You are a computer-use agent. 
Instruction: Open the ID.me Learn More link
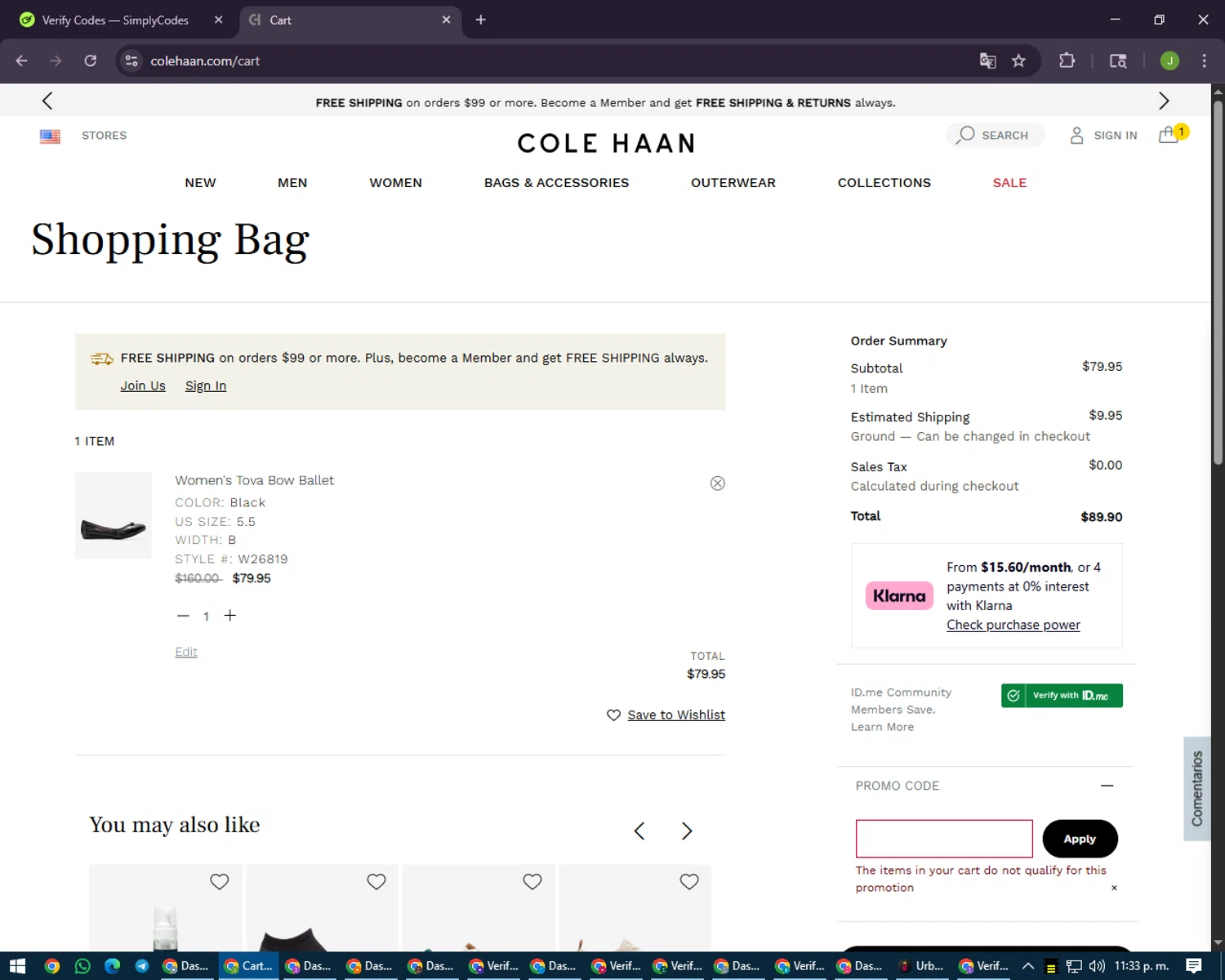click(x=882, y=727)
